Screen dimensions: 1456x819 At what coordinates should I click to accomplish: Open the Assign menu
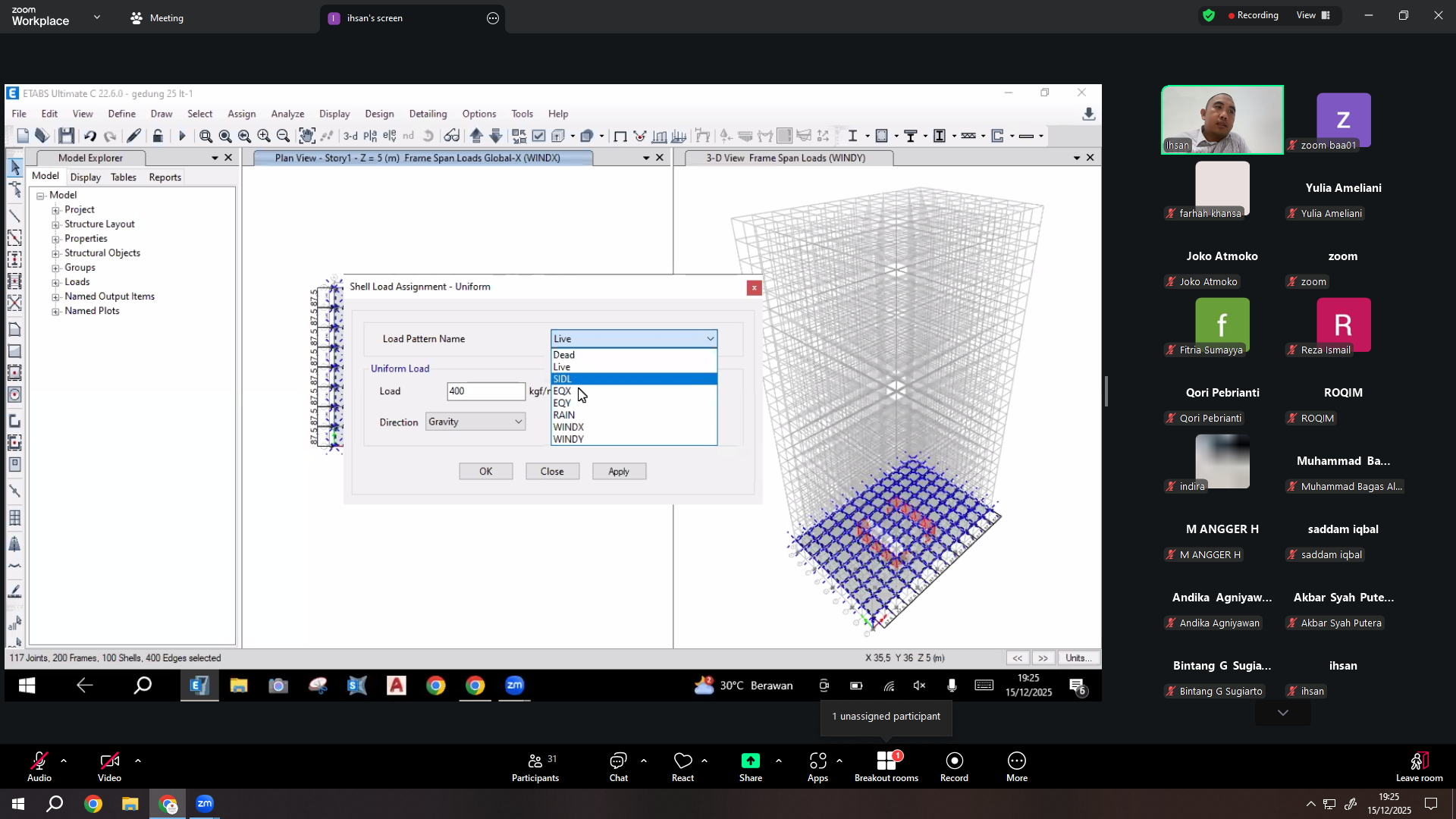241,114
